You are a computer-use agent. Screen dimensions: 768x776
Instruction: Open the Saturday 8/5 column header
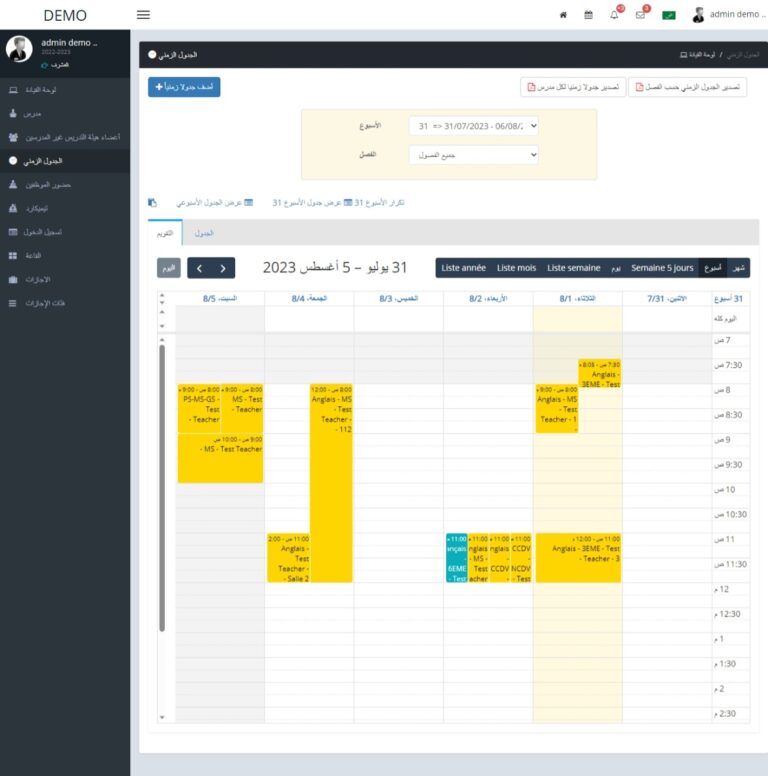coord(220,298)
